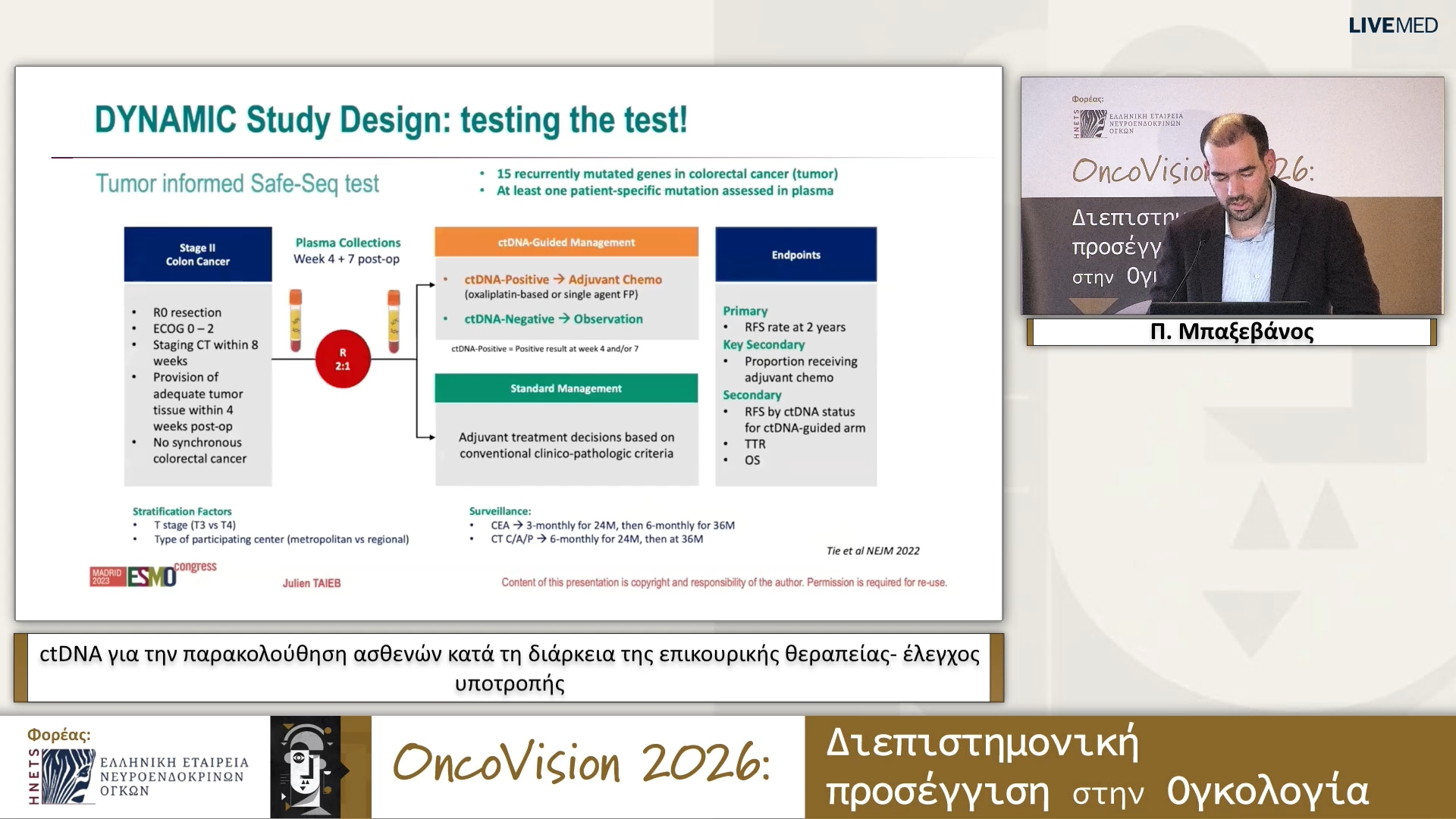Click the Julien TAIEB author name
The height and width of the screenshot is (819, 1456).
click(x=312, y=583)
